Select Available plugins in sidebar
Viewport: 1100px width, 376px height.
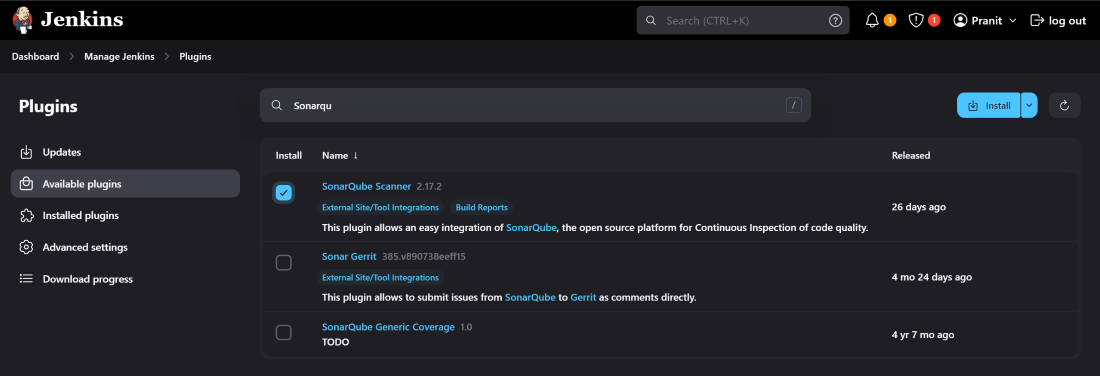(x=125, y=184)
